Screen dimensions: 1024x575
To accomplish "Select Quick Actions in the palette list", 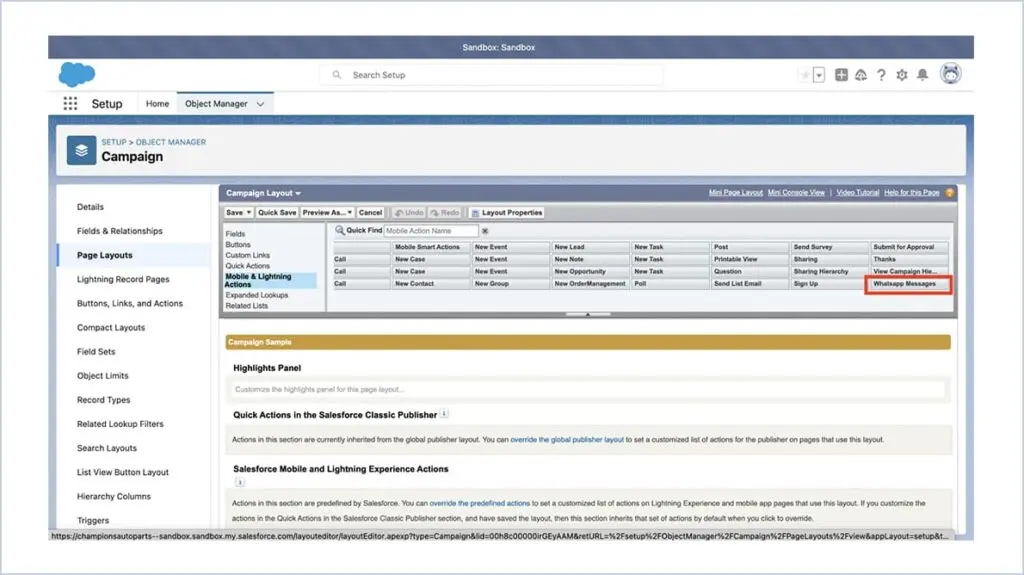I will tap(248, 266).
